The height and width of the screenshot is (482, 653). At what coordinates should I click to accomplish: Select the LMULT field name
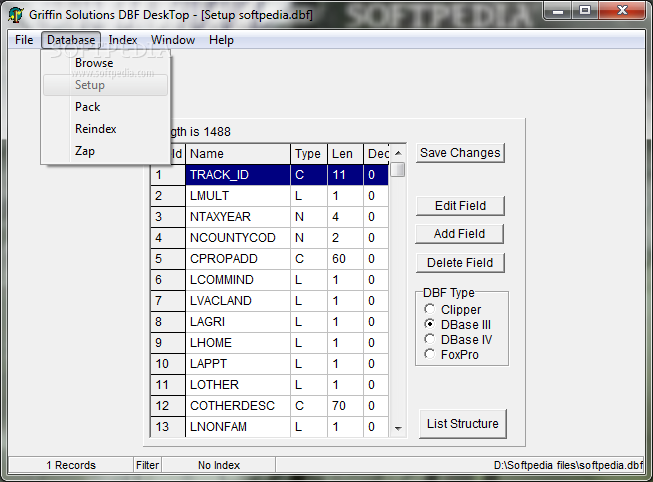pos(238,196)
